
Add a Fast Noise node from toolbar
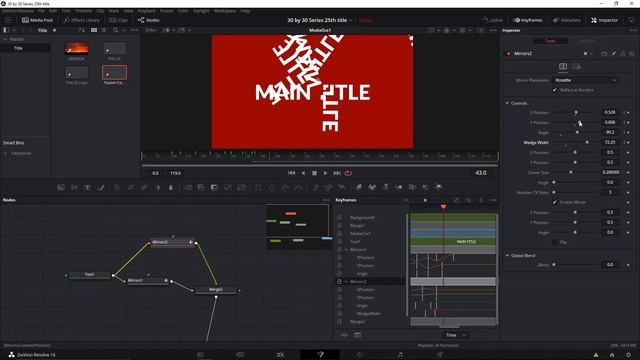(x=74, y=187)
